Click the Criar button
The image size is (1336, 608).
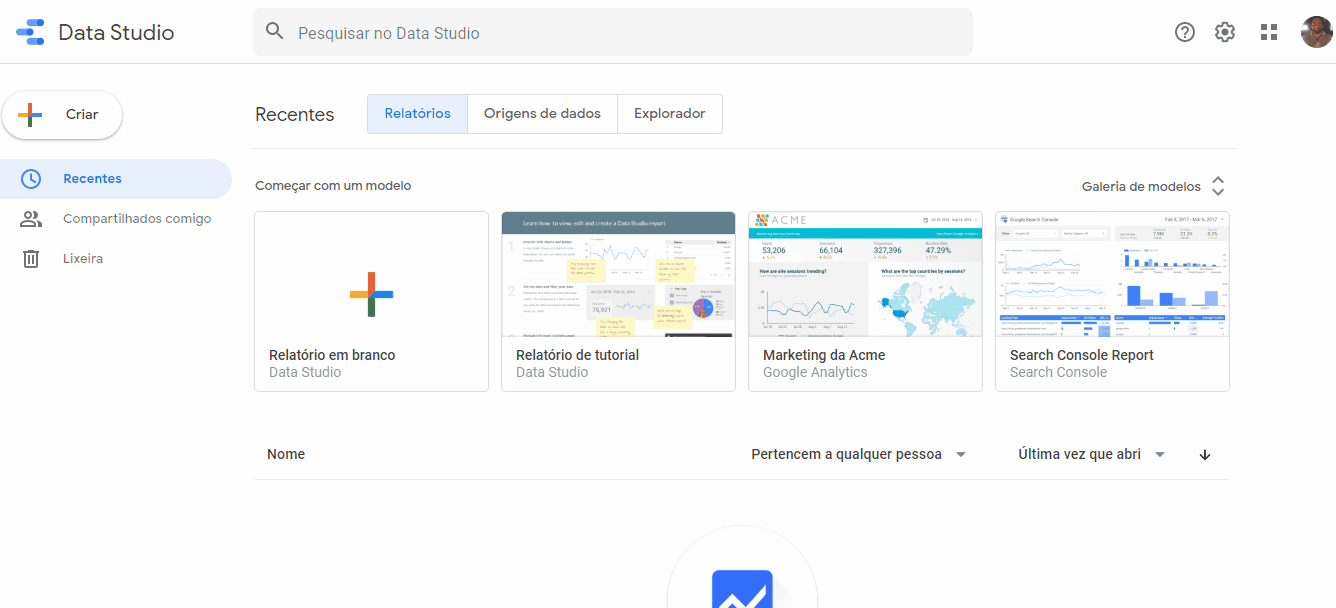62,115
